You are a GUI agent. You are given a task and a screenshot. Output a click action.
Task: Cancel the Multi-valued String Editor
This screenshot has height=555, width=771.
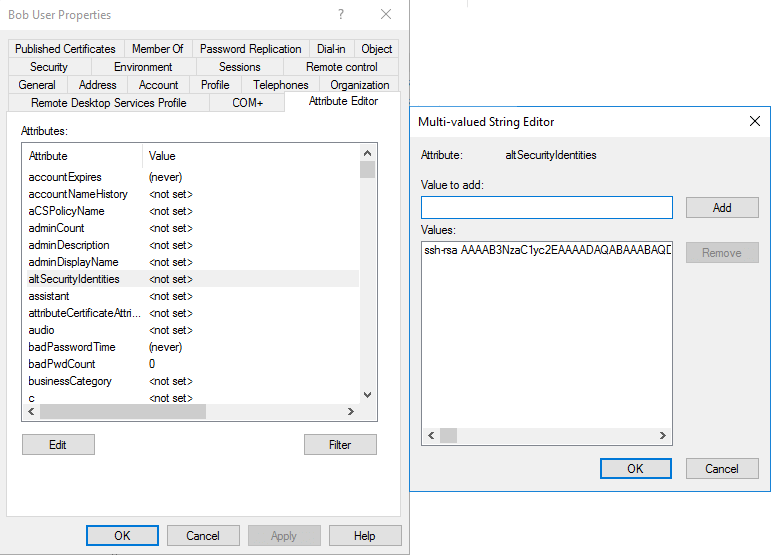722,468
